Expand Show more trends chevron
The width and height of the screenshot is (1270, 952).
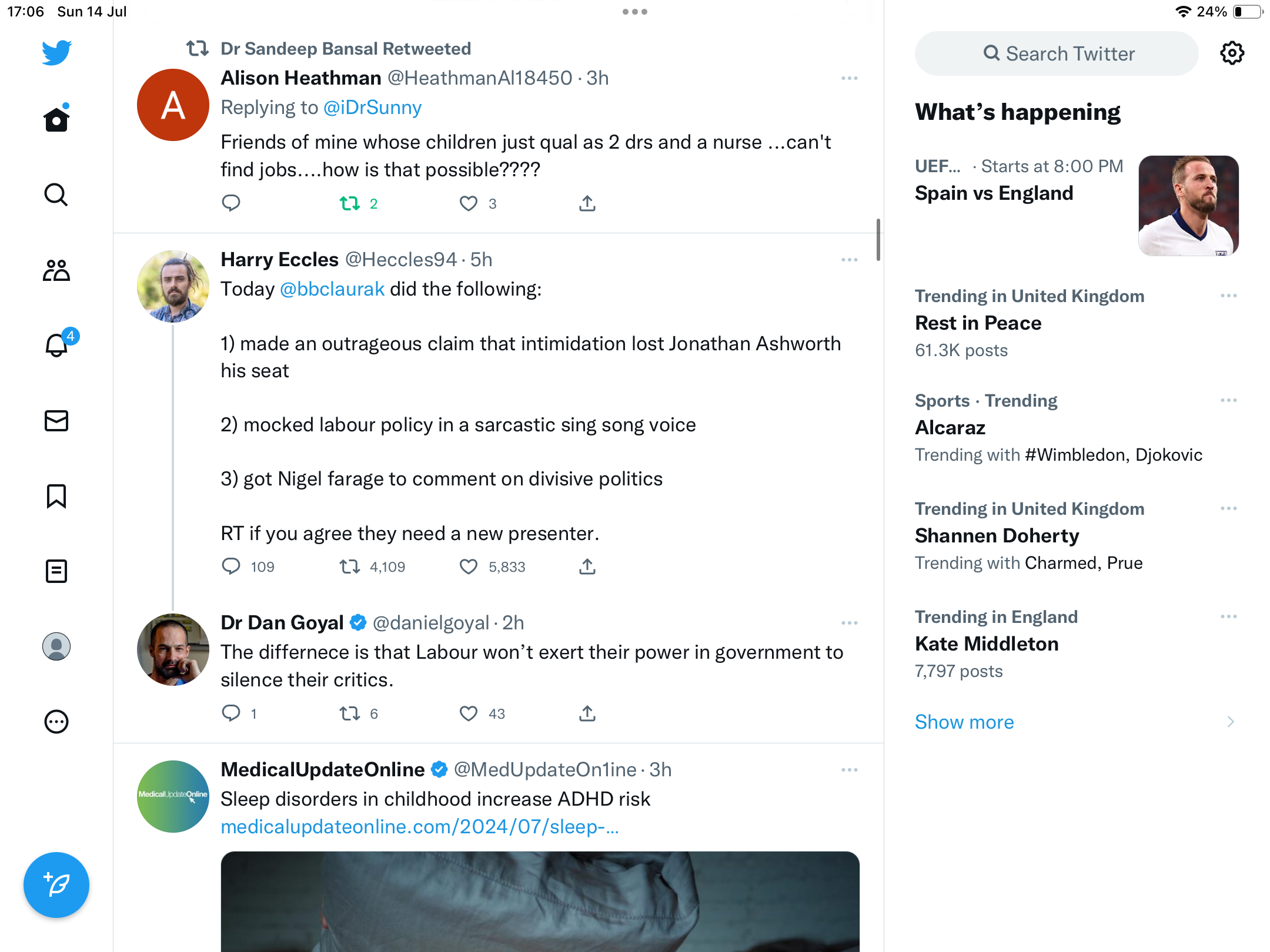(x=1230, y=722)
